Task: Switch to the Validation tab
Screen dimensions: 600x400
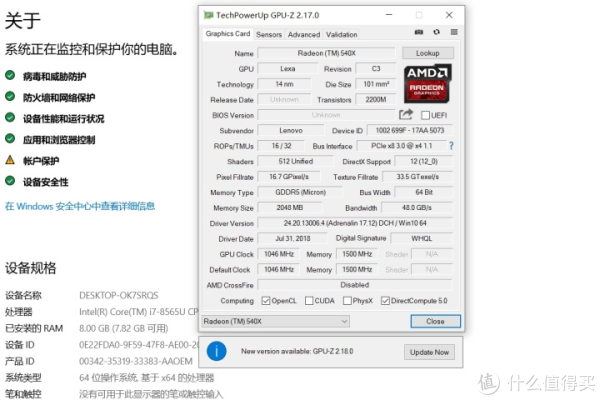Action: [x=341, y=34]
